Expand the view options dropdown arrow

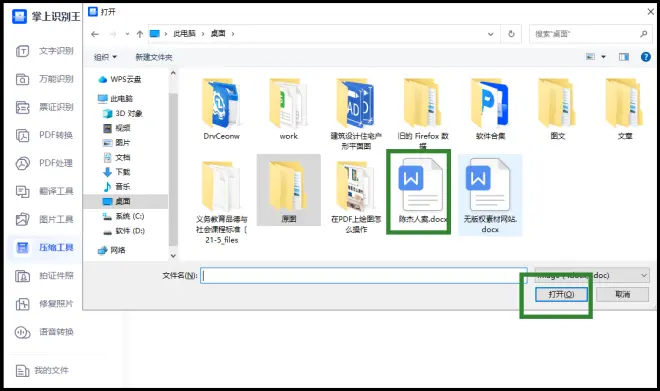click(x=603, y=57)
